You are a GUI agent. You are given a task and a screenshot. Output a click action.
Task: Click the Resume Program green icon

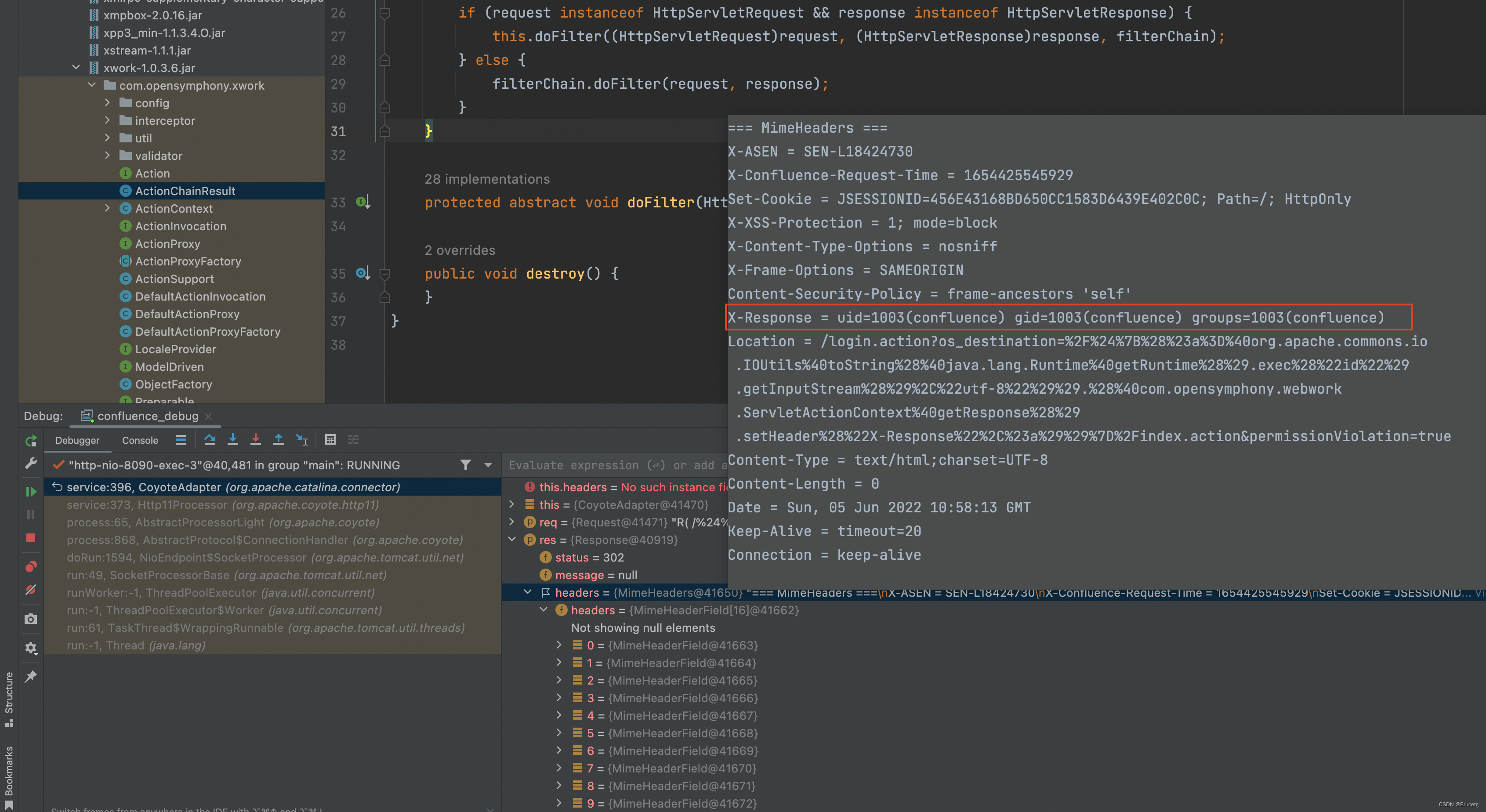(x=31, y=491)
